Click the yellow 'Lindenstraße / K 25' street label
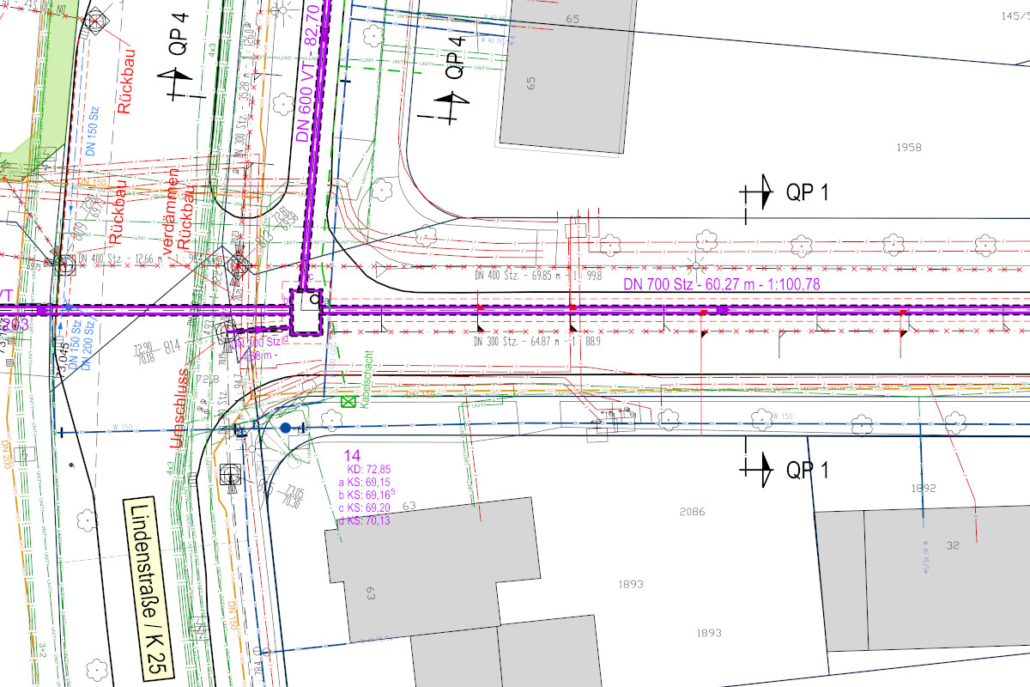 [149, 588]
